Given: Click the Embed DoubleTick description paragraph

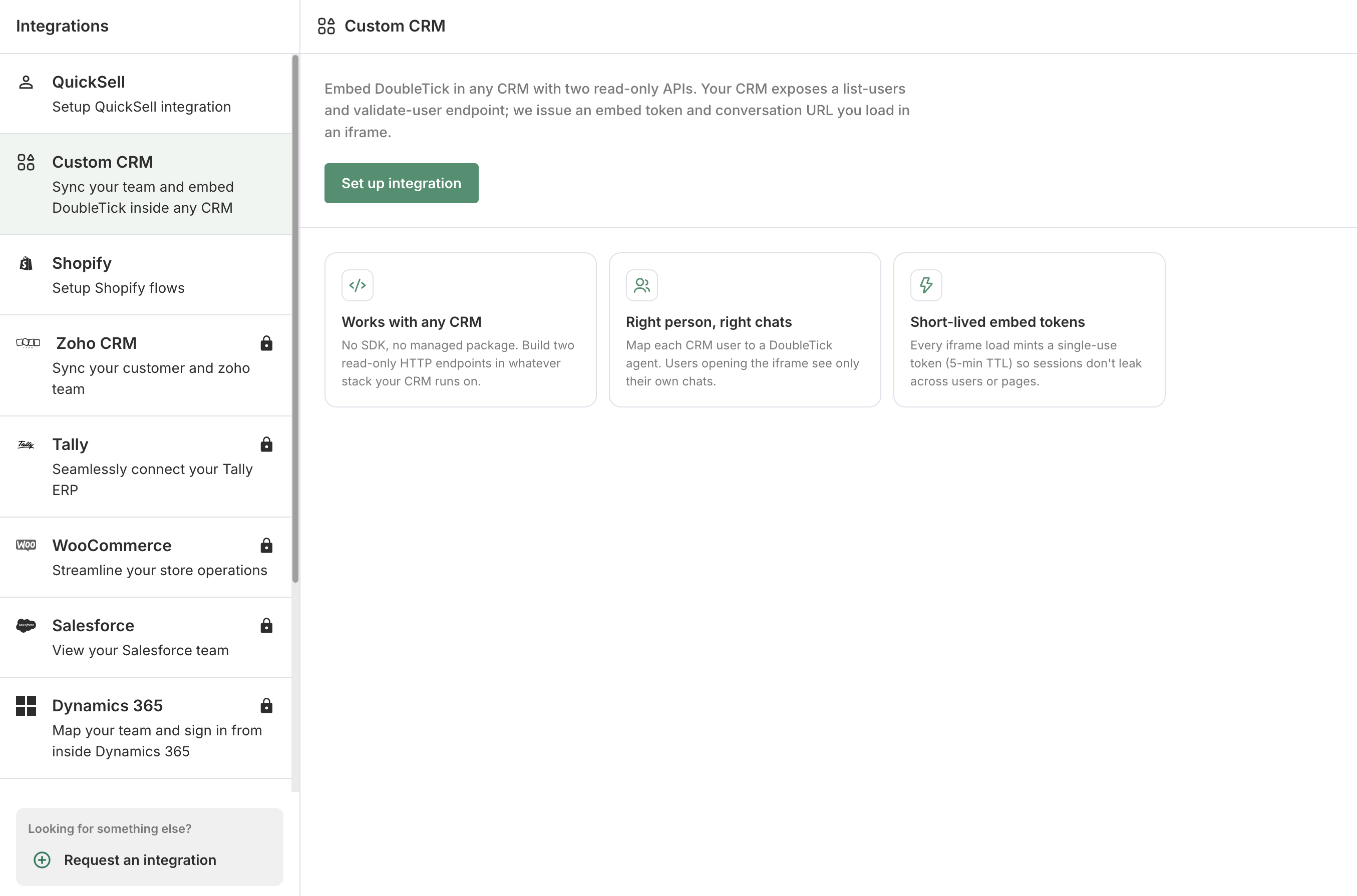Looking at the screenshot, I should point(617,110).
